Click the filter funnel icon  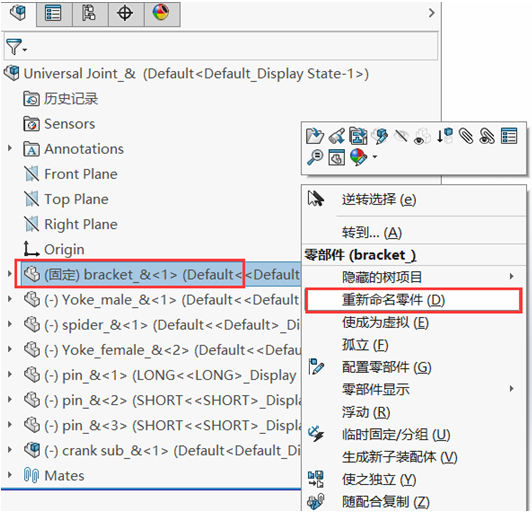point(14,47)
